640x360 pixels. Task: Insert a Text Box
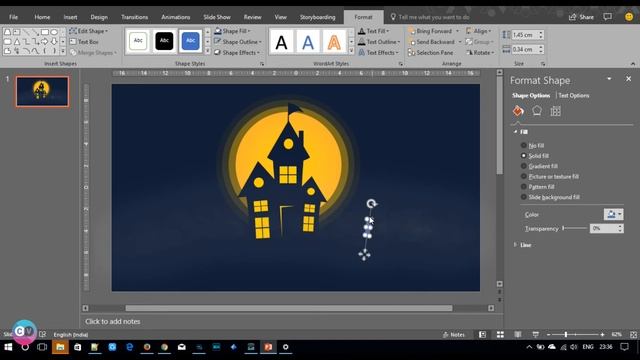coord(84,42)
